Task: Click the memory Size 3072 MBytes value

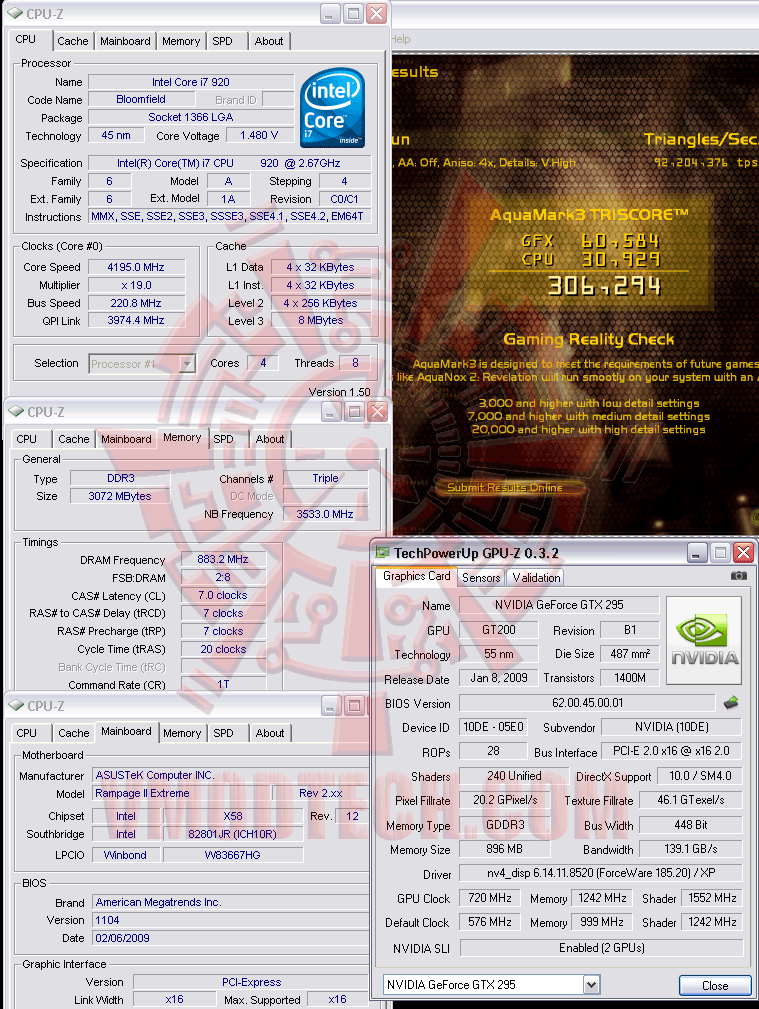Action: click(120, 496)
